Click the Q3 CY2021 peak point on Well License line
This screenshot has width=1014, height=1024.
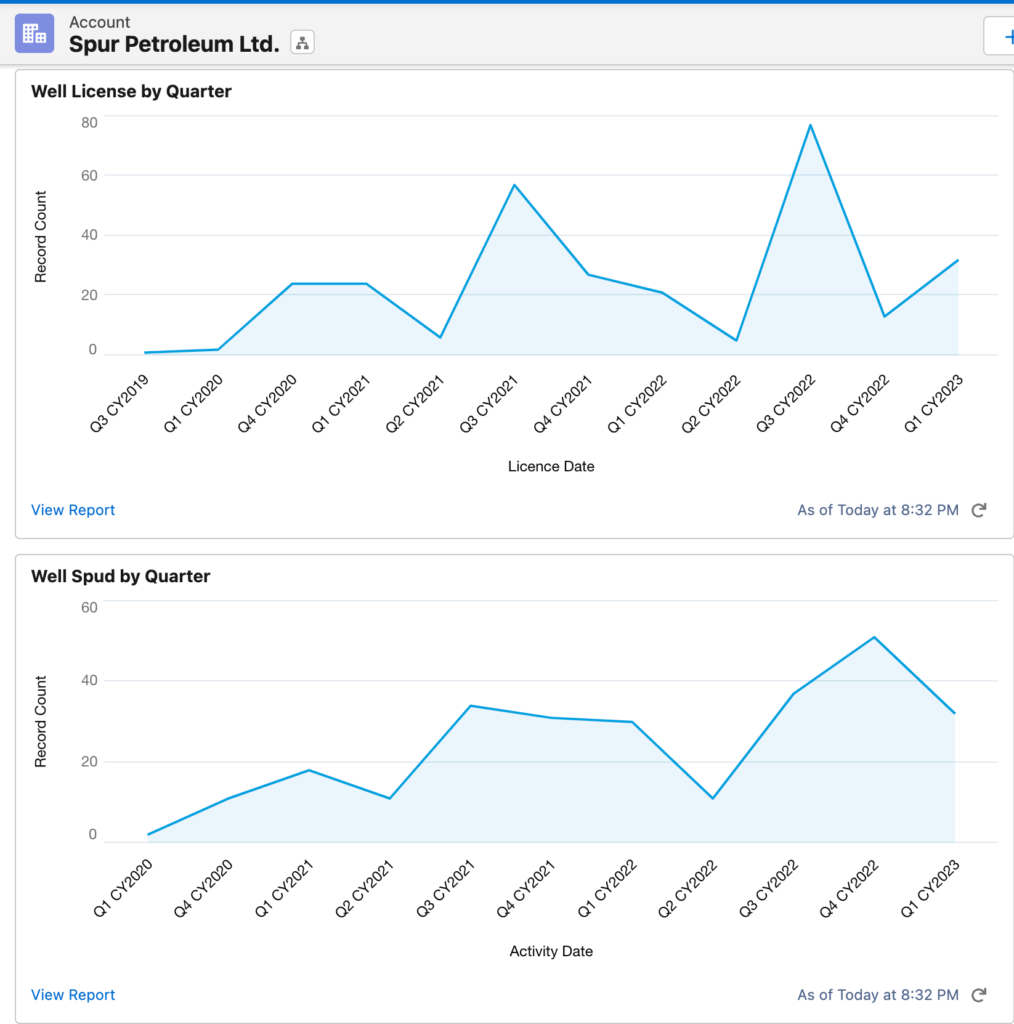515,185
